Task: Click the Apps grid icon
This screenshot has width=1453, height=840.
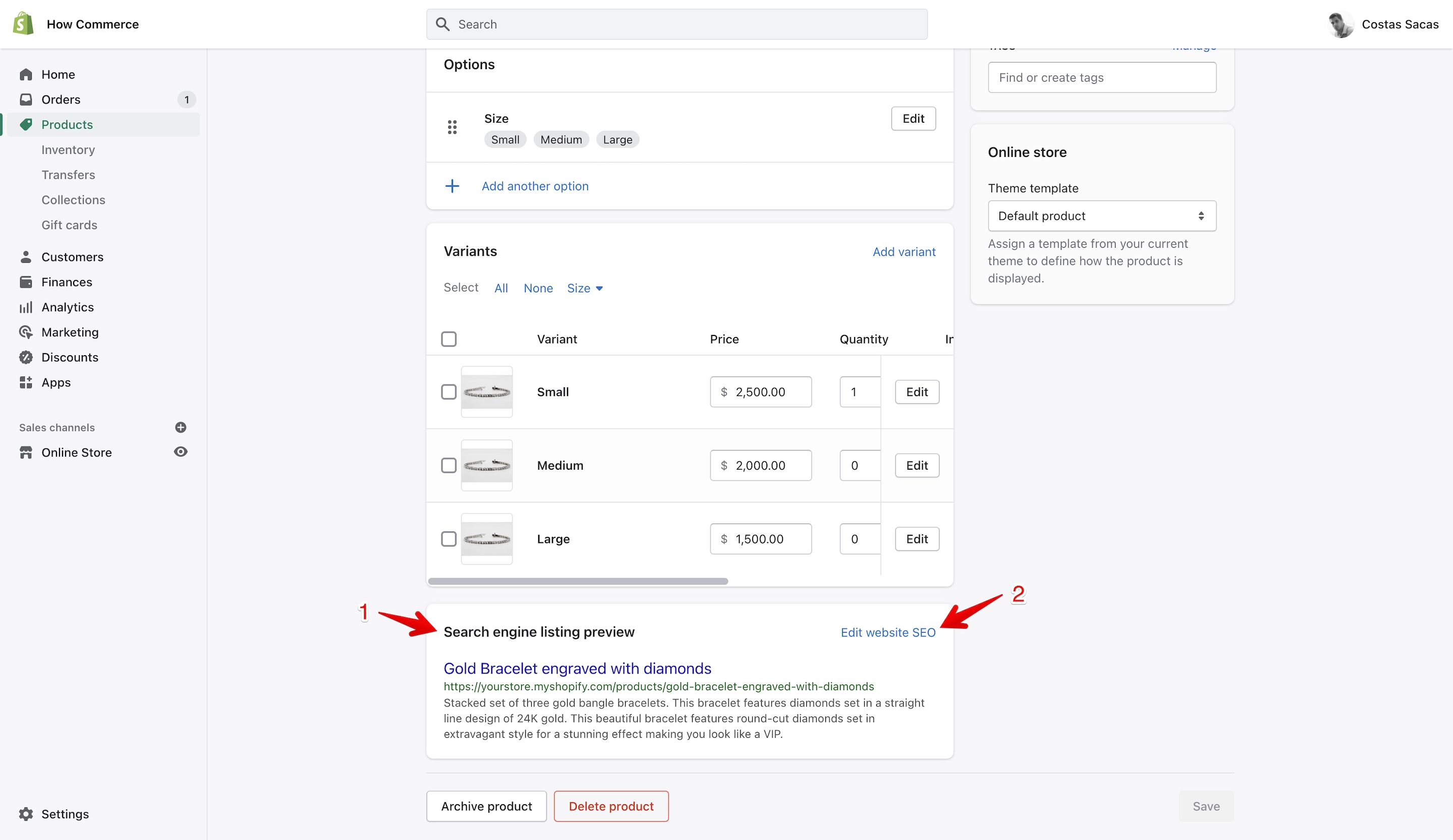Action: click(26, 382)
